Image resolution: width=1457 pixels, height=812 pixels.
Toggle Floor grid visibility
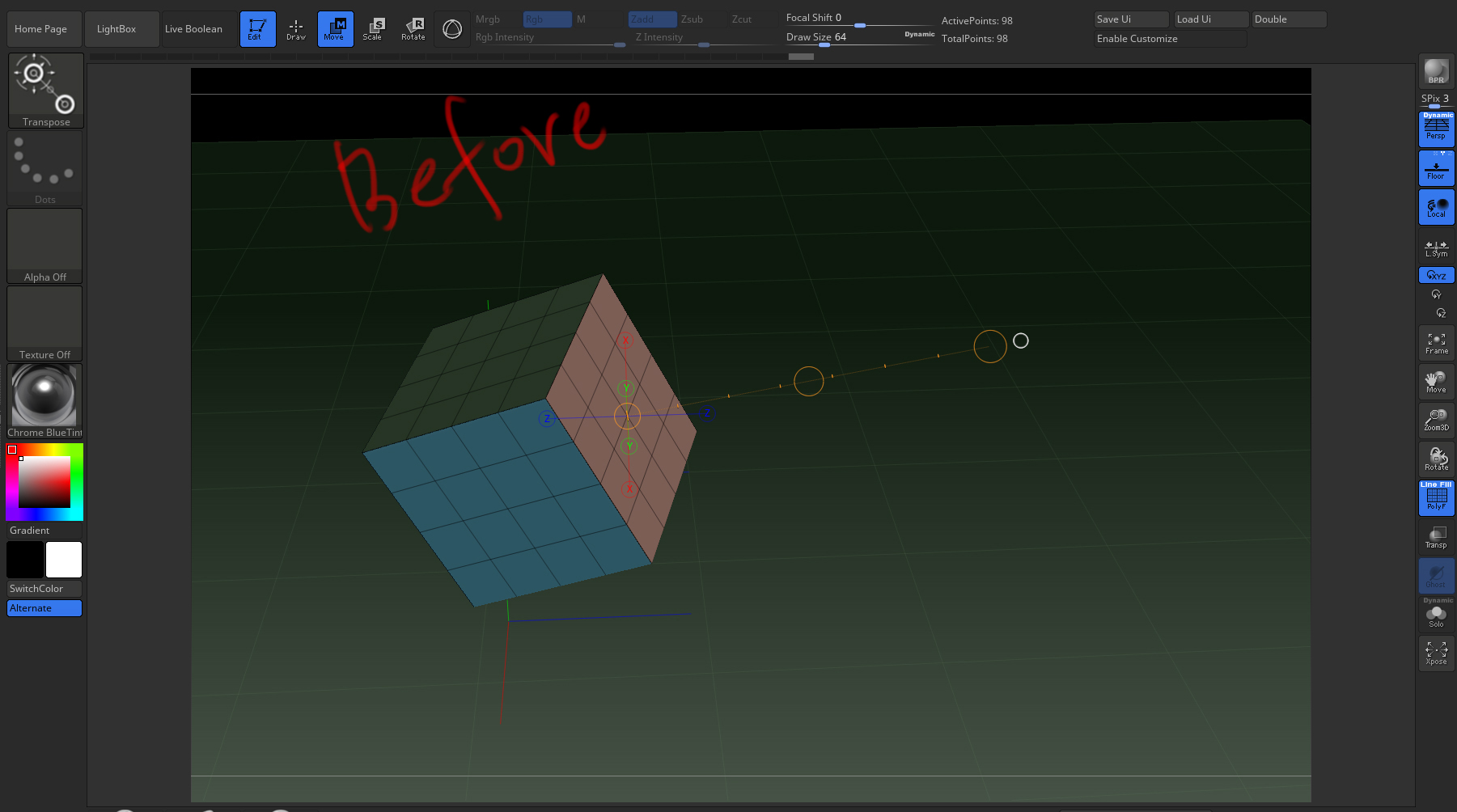pos(1436,168)
